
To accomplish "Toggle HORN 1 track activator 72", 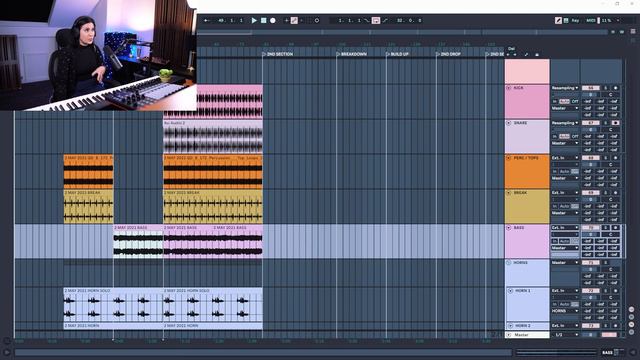I will tap(590, 291).
